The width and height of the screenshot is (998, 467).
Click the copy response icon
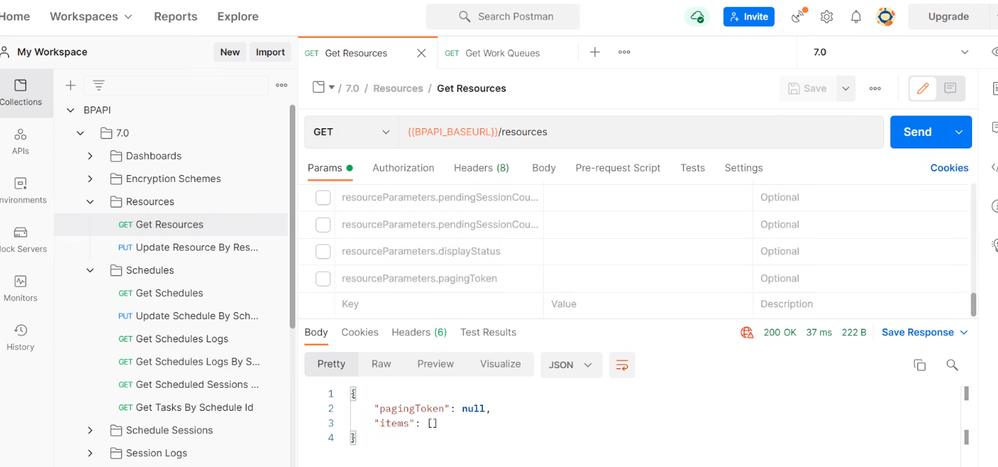pyautogui.click(x=919, y=365)
